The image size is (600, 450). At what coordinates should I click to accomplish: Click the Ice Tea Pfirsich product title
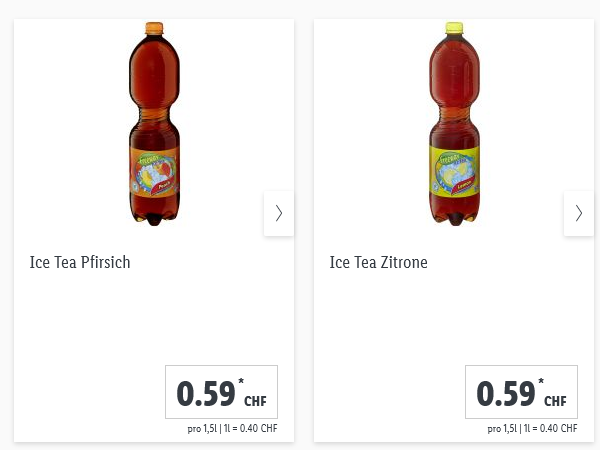click(80, 263)
